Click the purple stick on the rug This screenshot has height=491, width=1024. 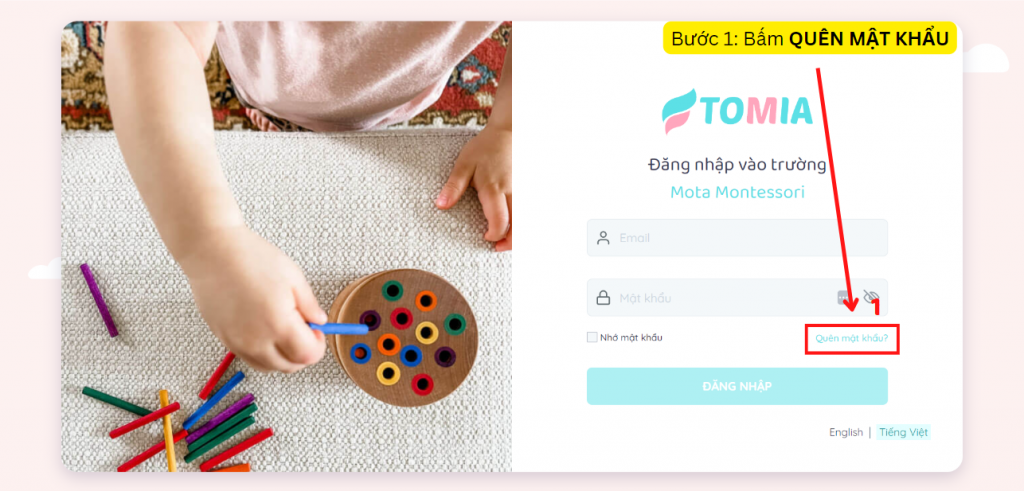pyautogui.click(x=99, y=300)
